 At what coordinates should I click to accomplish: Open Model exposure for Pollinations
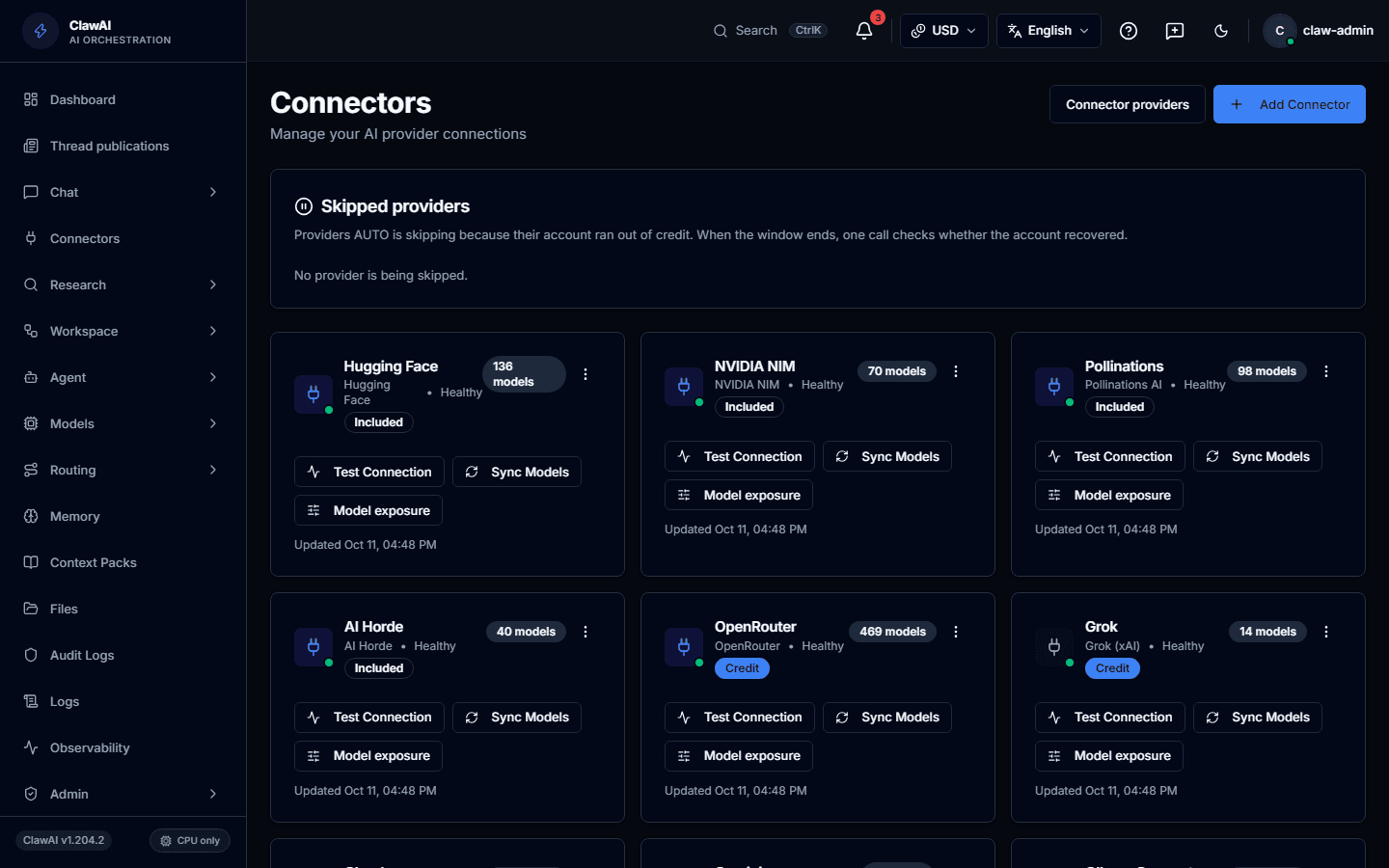coord(1109,495)
